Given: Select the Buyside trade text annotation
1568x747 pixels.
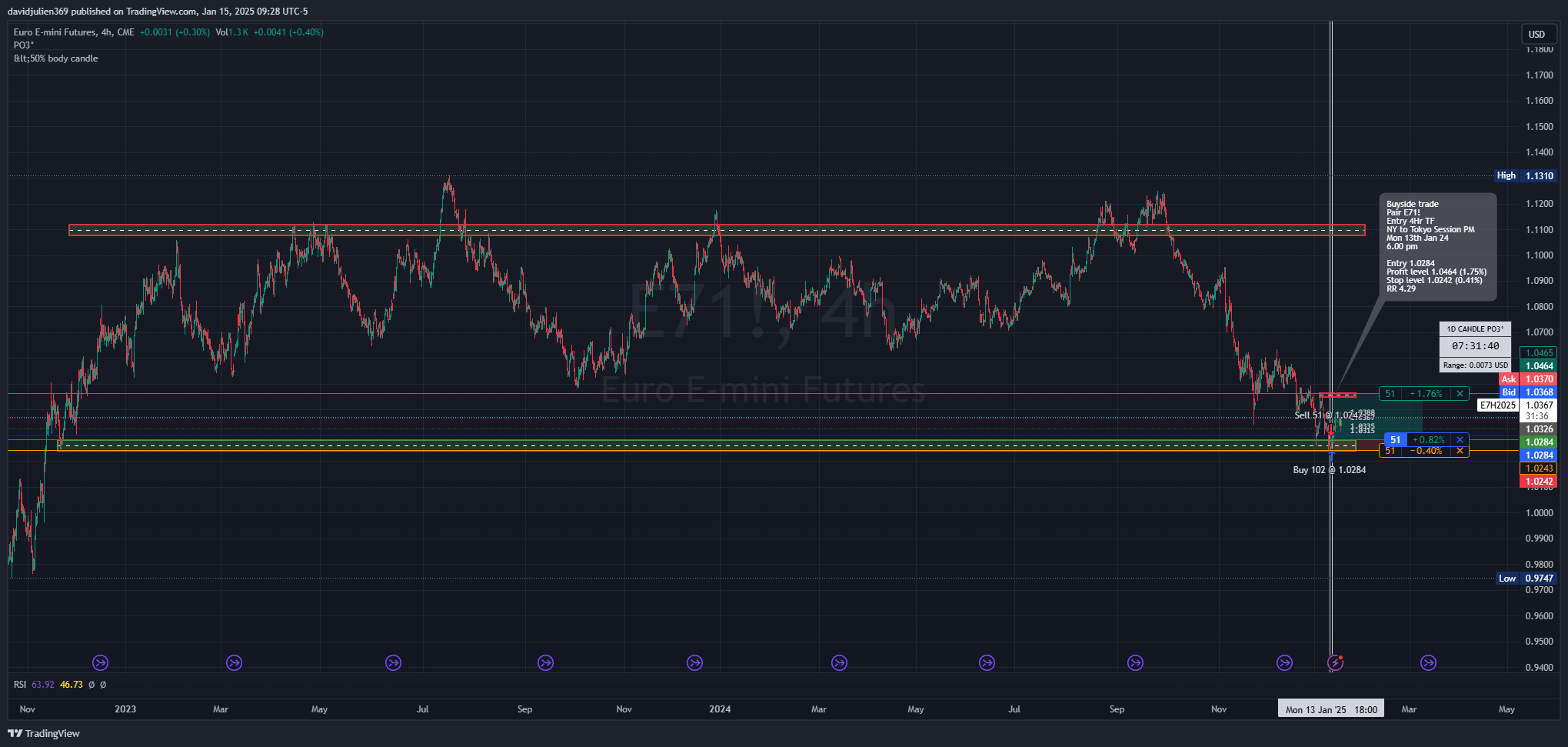Looking at the screenshot, I should 1437,246.
